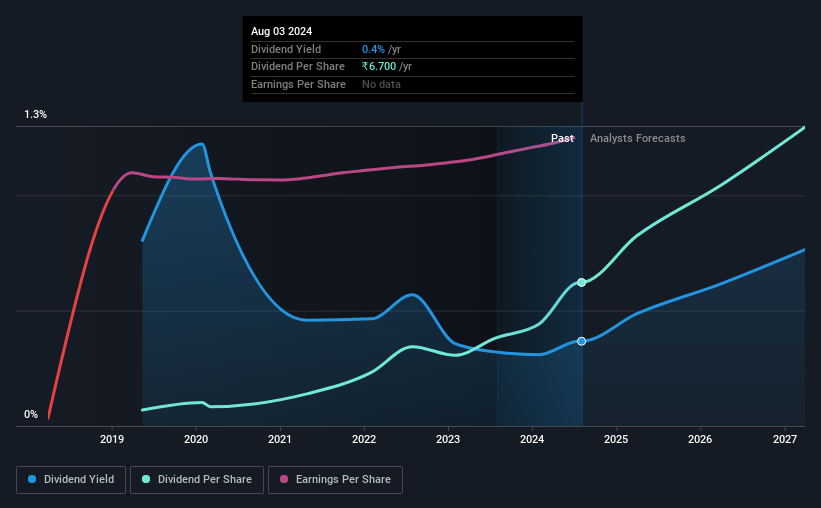Screen dimensions: 821x508
Task: Click the 2024 x-axis year label
Action: point(532,439)
